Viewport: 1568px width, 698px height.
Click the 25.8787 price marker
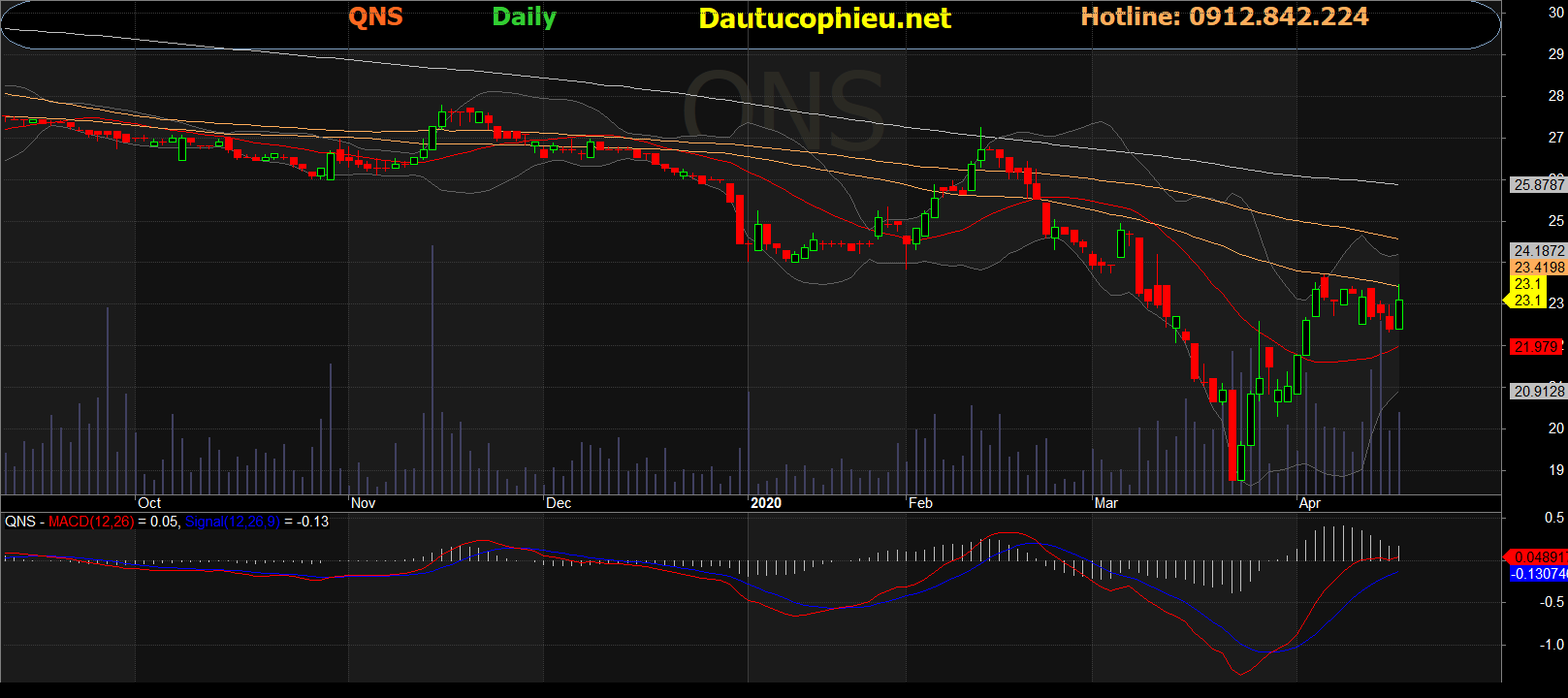pyautogui.click(x=1539, y=184)
